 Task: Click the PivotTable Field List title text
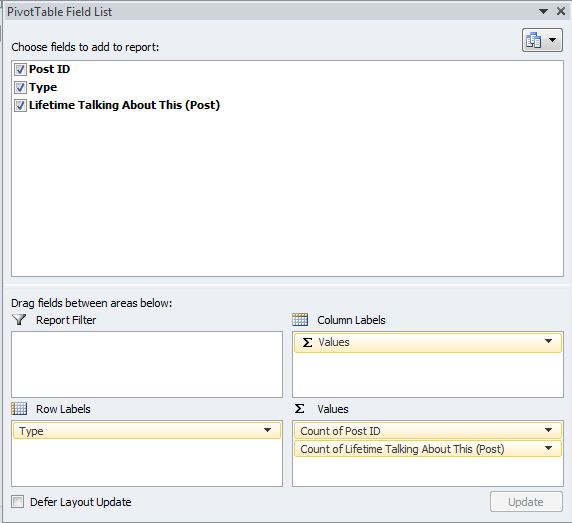pos(59,12)
